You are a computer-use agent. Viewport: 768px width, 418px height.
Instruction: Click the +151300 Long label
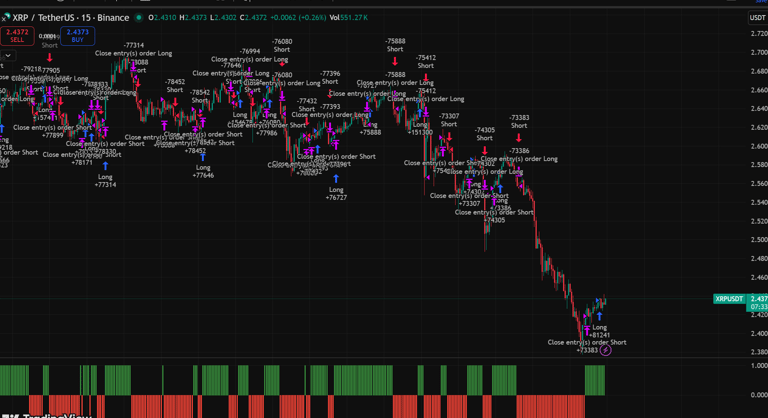(x=420, y=128)
